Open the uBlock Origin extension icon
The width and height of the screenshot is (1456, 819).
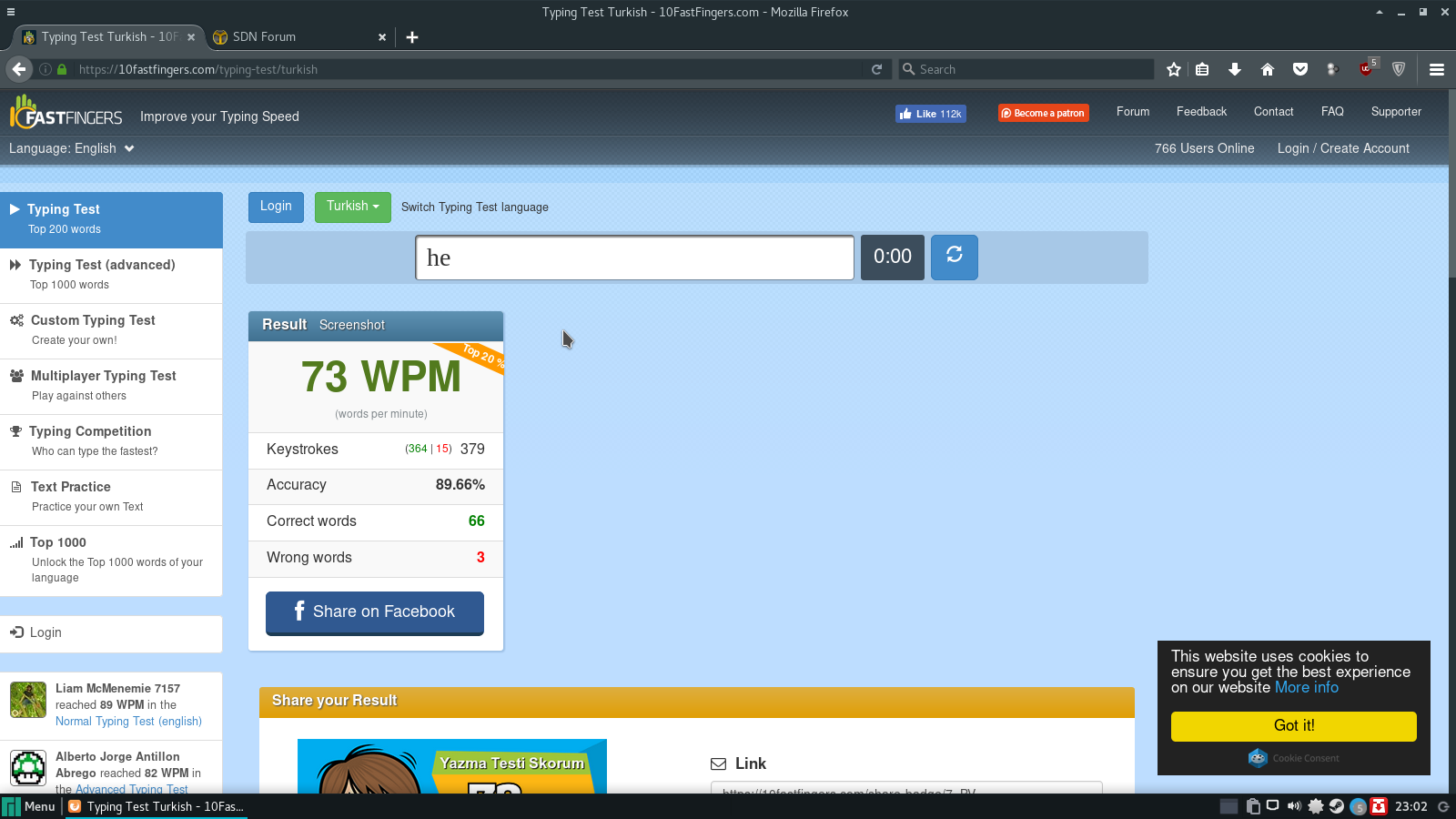(x=1367, y=68)
